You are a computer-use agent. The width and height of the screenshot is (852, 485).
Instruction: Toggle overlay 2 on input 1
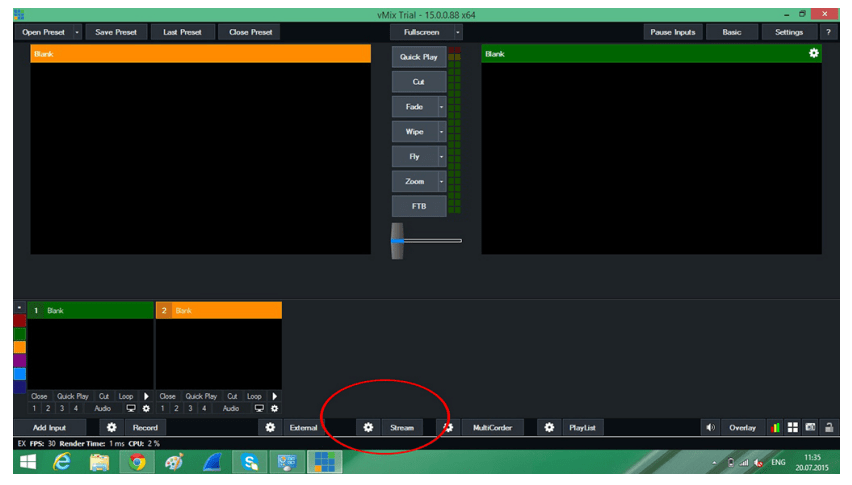48,408
